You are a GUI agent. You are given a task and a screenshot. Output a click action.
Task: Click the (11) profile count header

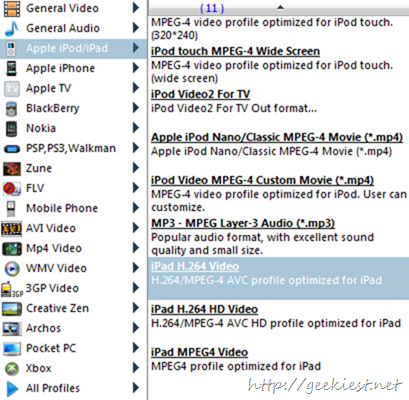[x=212, y=8]
